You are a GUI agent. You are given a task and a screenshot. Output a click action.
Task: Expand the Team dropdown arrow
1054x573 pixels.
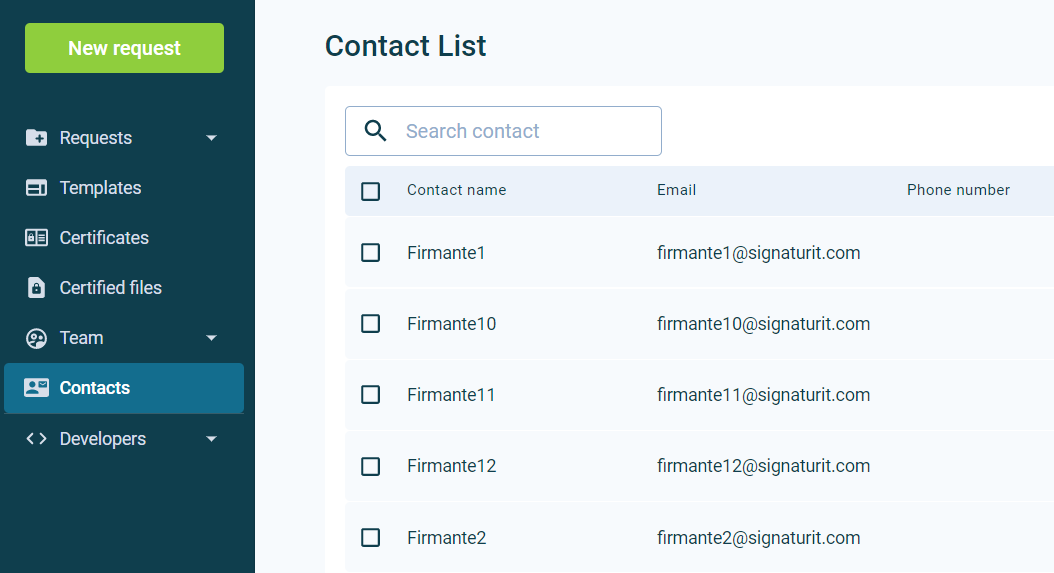click(211, 338)
